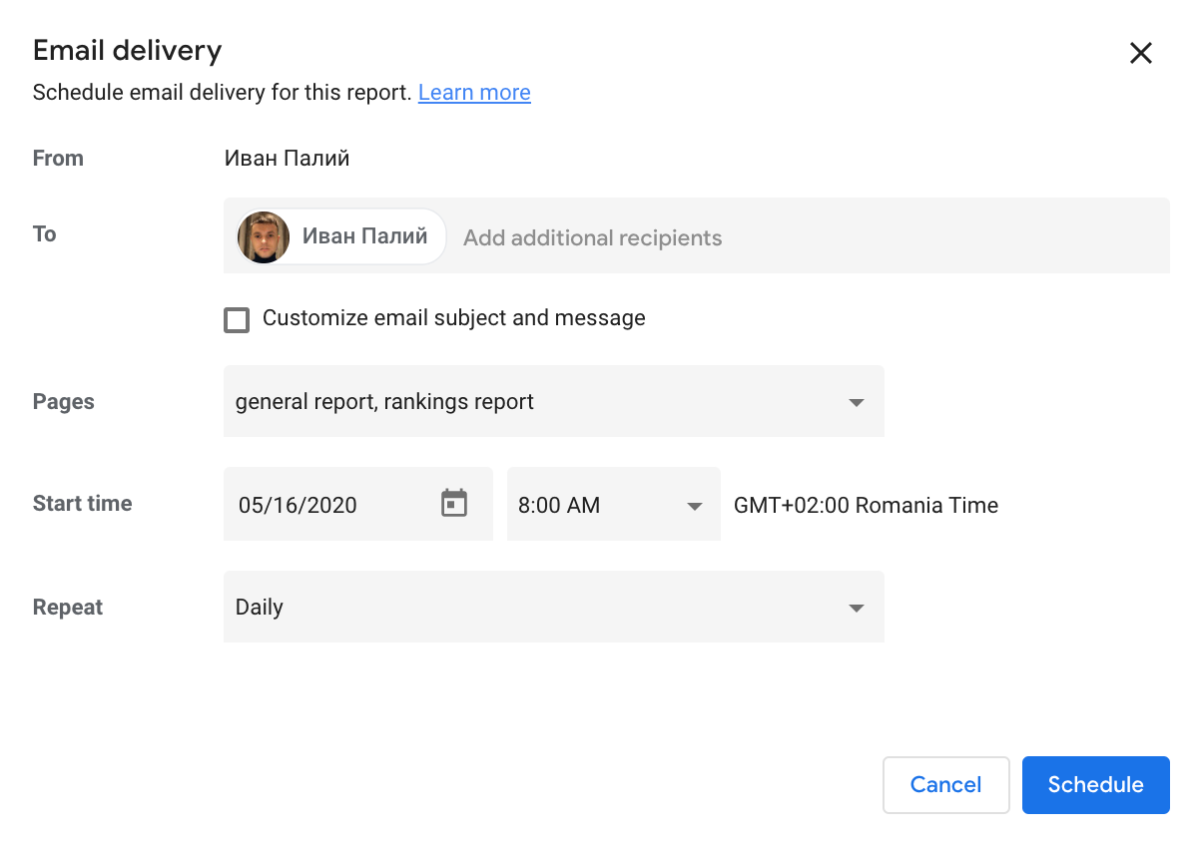Click the arrow on the Repeat dropdown
This screenshot has height=848, width=1200.
[x=855, y=608]
